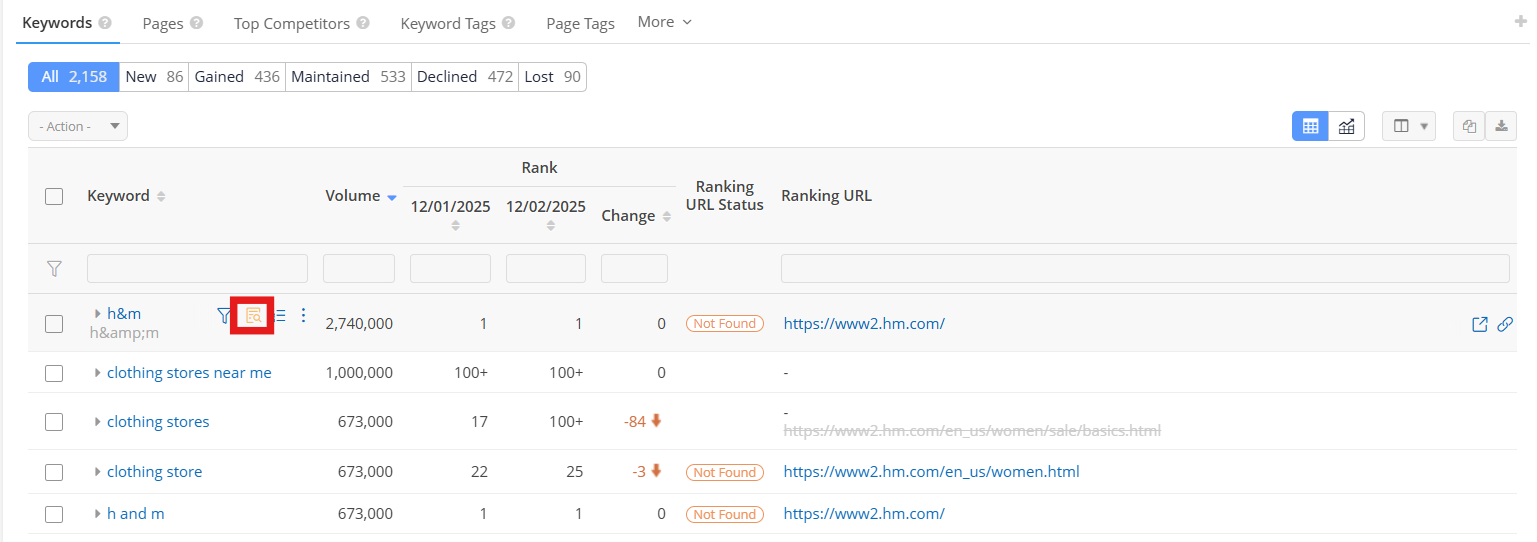Switch to the Top Competitors tab
The height and width of the screenshot is (542, 1537).
(x=301, y=23)
